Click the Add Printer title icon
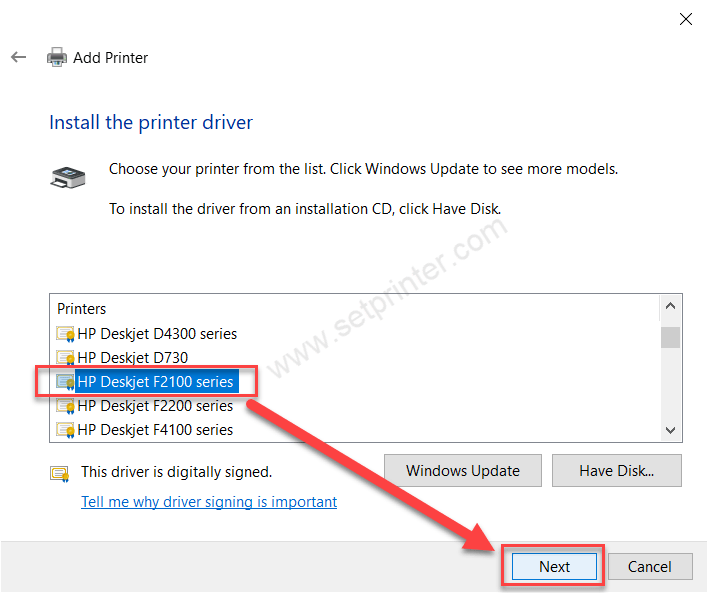Screen dimensions: 708x593 57,57
